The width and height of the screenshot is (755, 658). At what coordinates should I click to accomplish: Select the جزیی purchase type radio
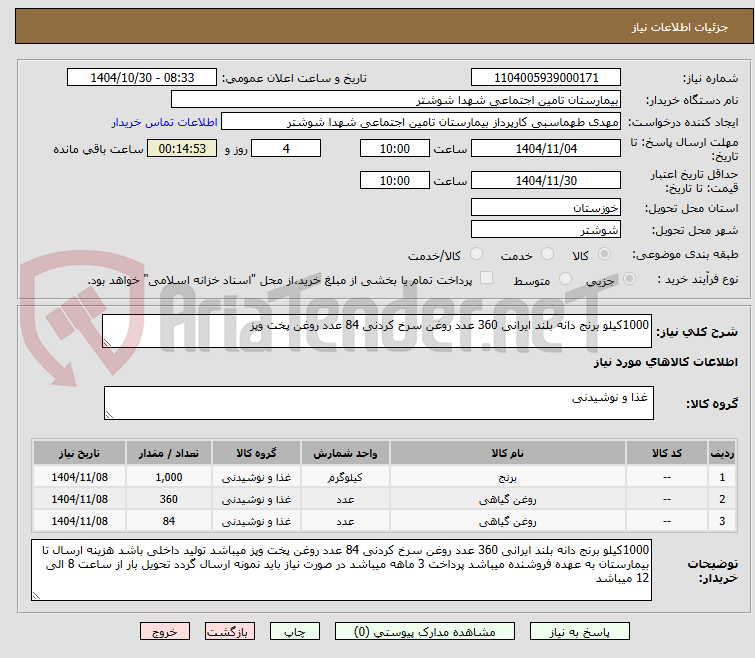pos(629,278)
